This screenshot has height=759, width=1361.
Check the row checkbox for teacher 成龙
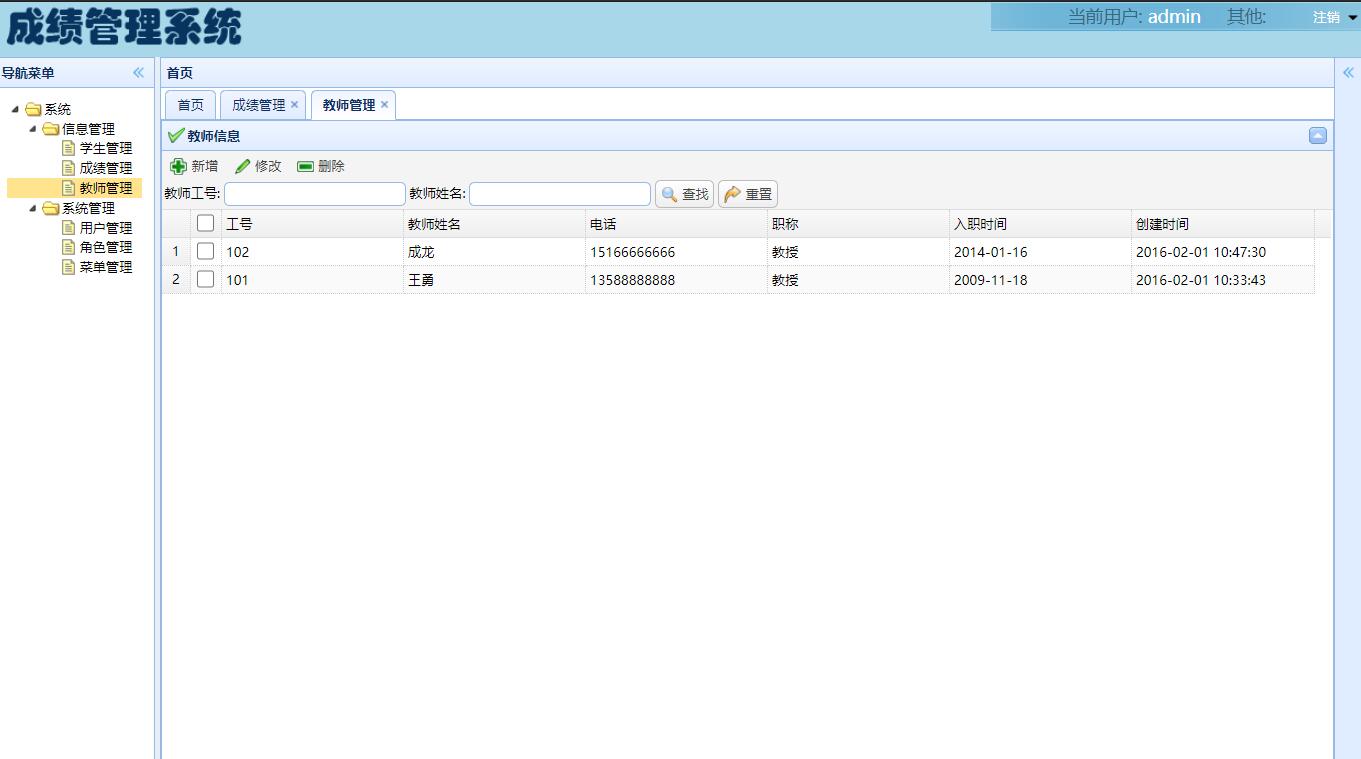(205, 251)
